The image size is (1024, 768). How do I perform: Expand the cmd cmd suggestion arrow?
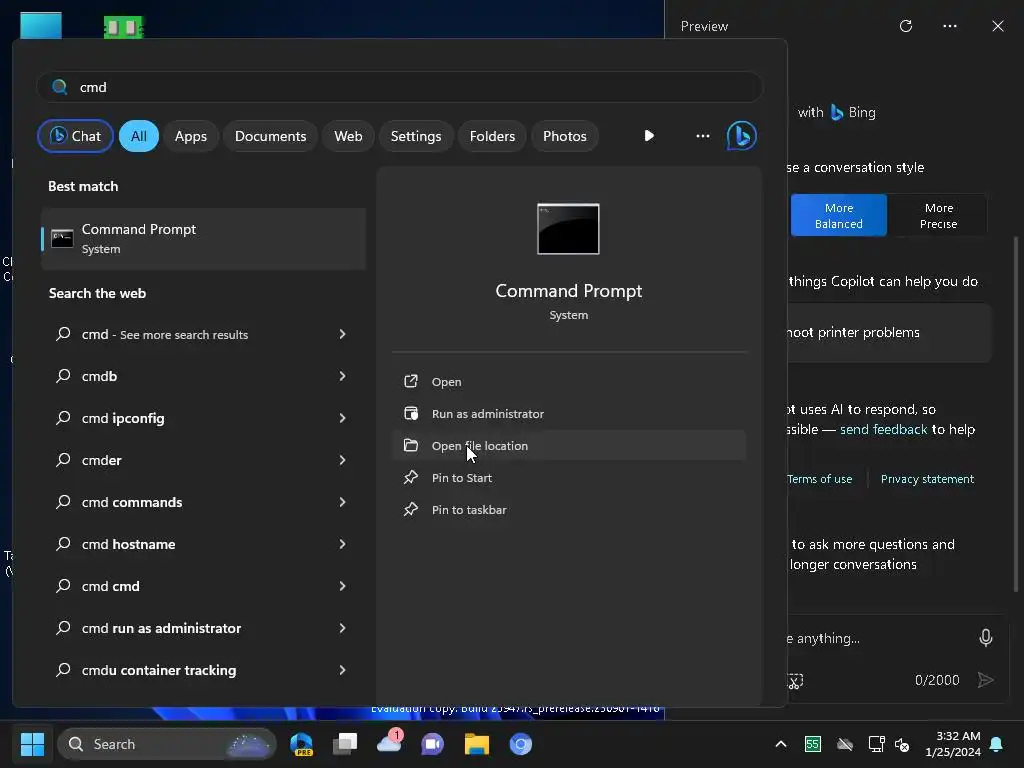(342, 586)
